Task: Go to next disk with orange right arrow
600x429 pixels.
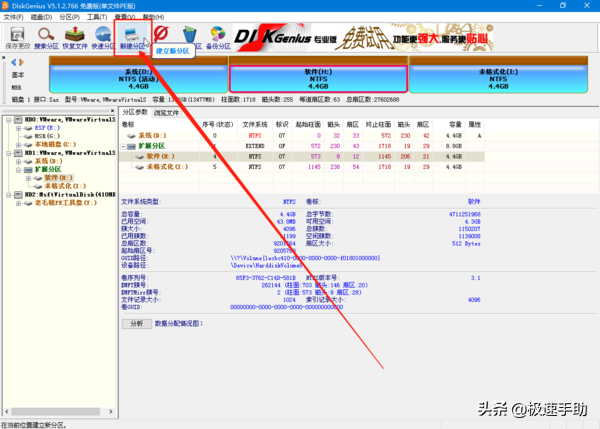Action: pos(21,62)
